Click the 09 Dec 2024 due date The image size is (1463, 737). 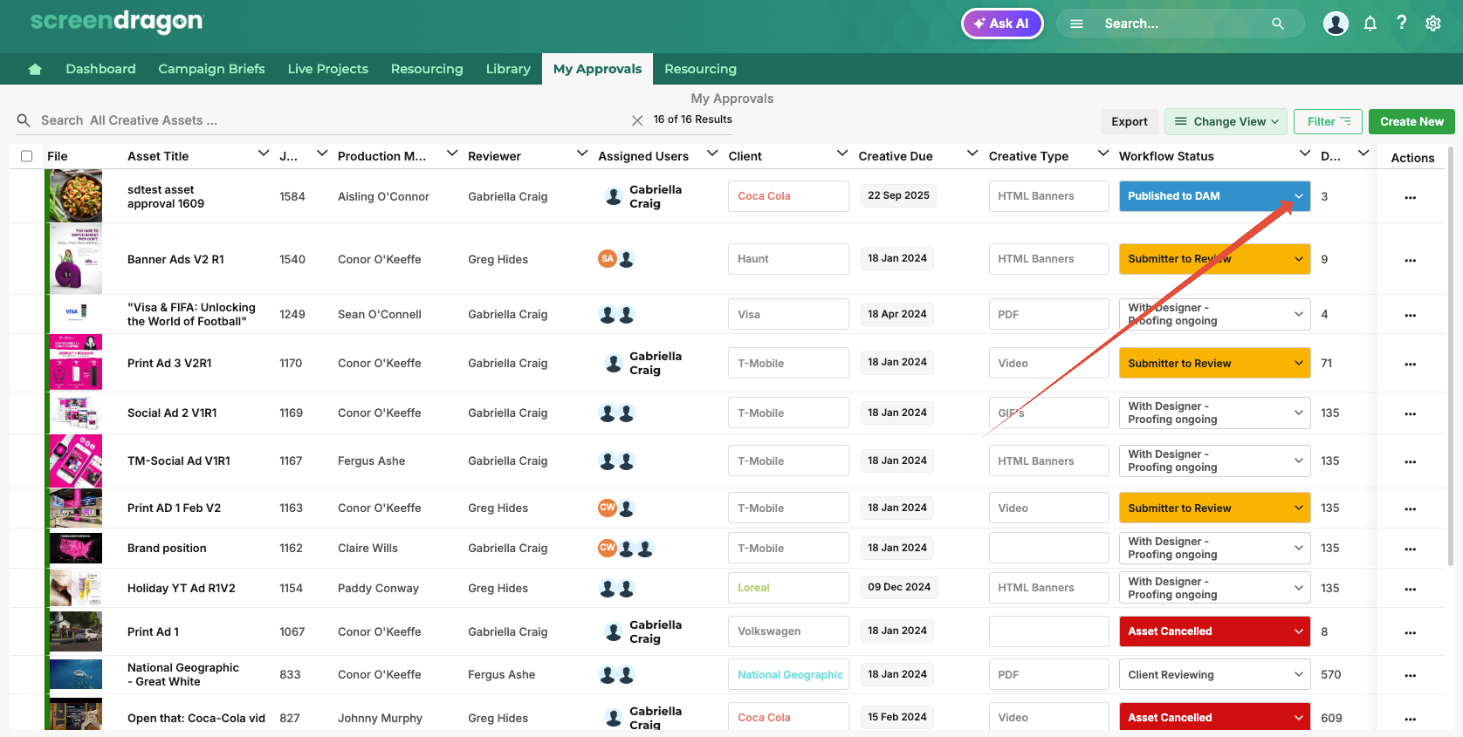pyautogui.click(x=899, y=587)
